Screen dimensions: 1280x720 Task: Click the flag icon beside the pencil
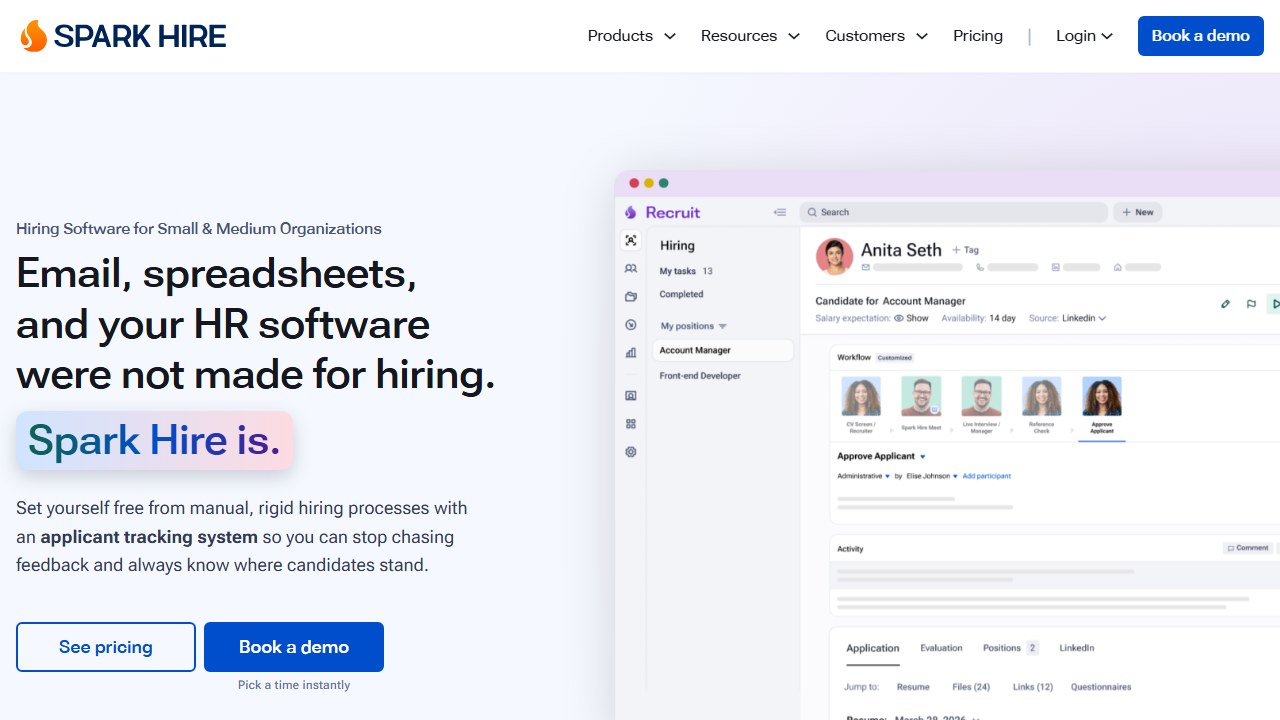1251,304
